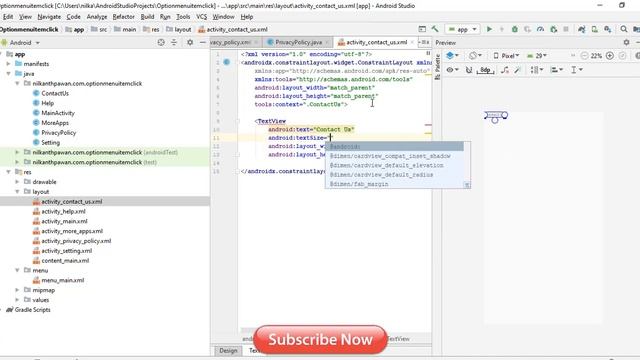The height and width of the screenshot is (360, 640).
Task: Select MainActivity in the project tree
Action: tap(58, 113)
